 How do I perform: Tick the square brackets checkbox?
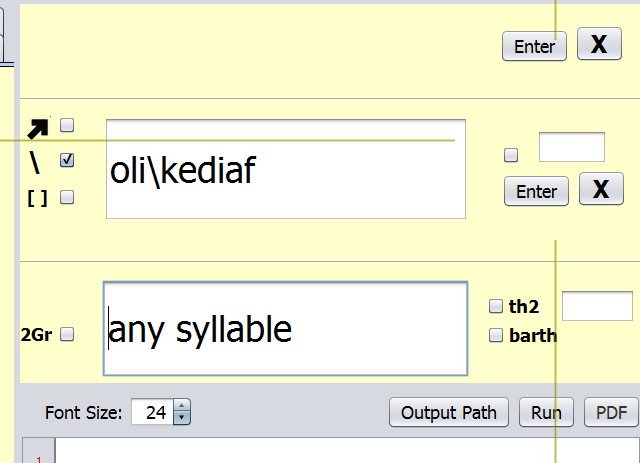67,197
